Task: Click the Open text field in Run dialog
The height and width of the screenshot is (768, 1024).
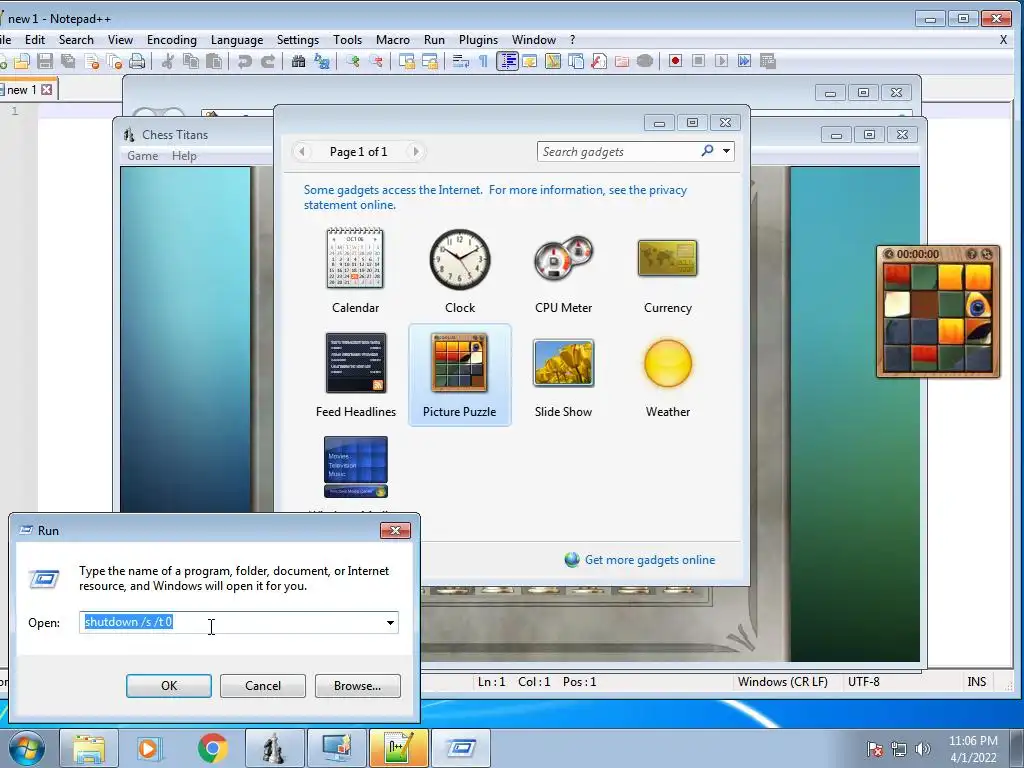Action: tap(231, 622)
